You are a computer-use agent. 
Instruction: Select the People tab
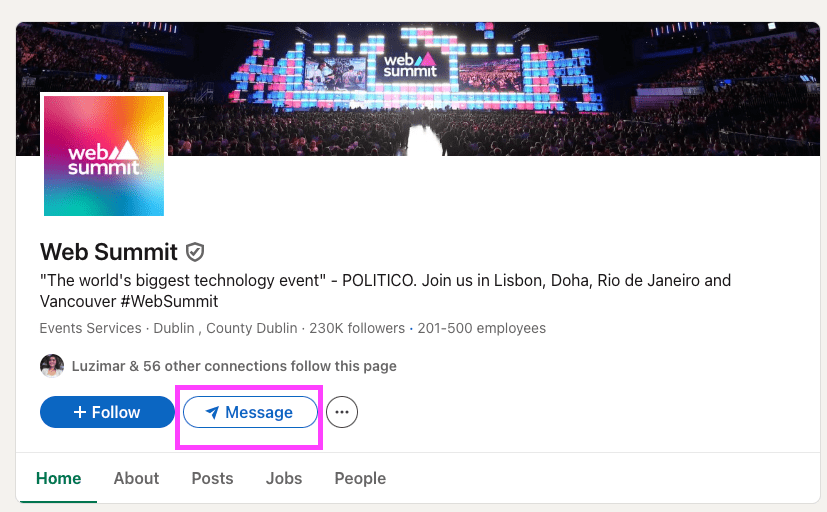click(360, 478)
